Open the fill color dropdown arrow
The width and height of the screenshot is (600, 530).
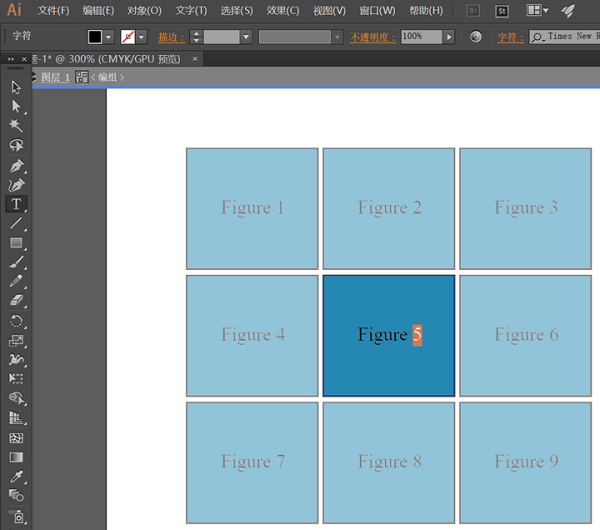point(108,37)
